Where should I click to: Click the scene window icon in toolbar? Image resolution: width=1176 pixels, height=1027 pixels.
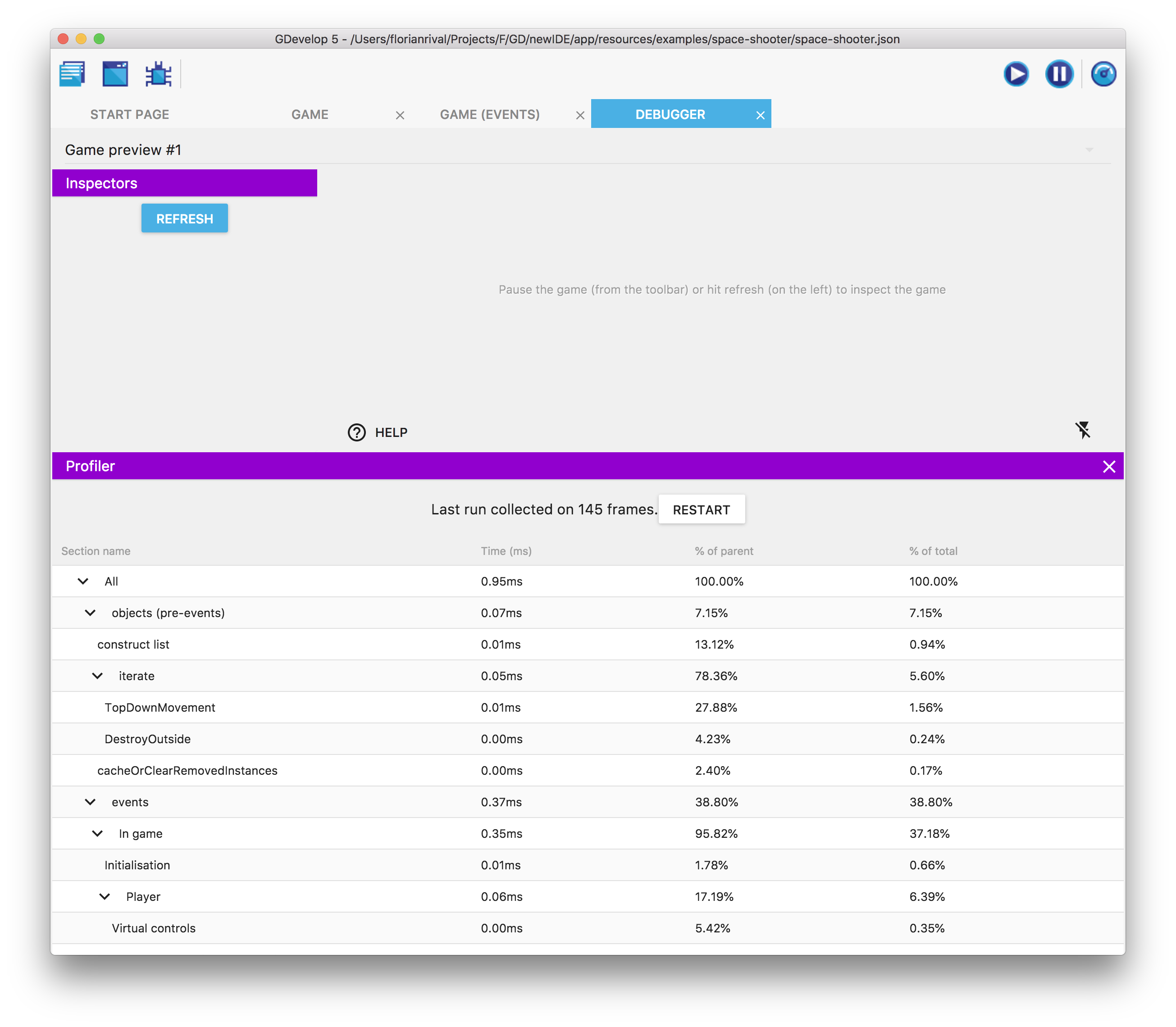tap(115, 74)
